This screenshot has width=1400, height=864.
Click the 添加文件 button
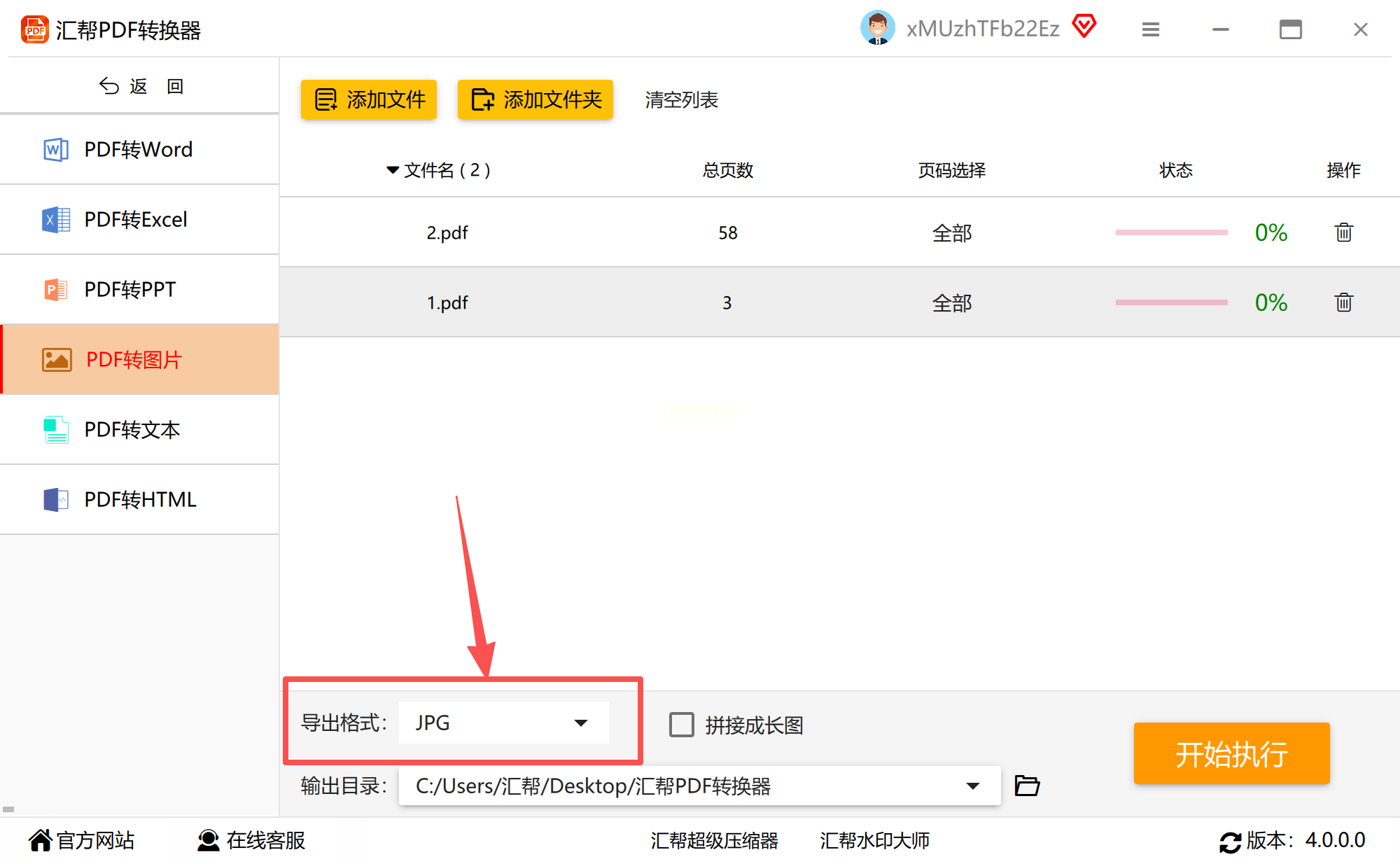(x=369, y=99)
